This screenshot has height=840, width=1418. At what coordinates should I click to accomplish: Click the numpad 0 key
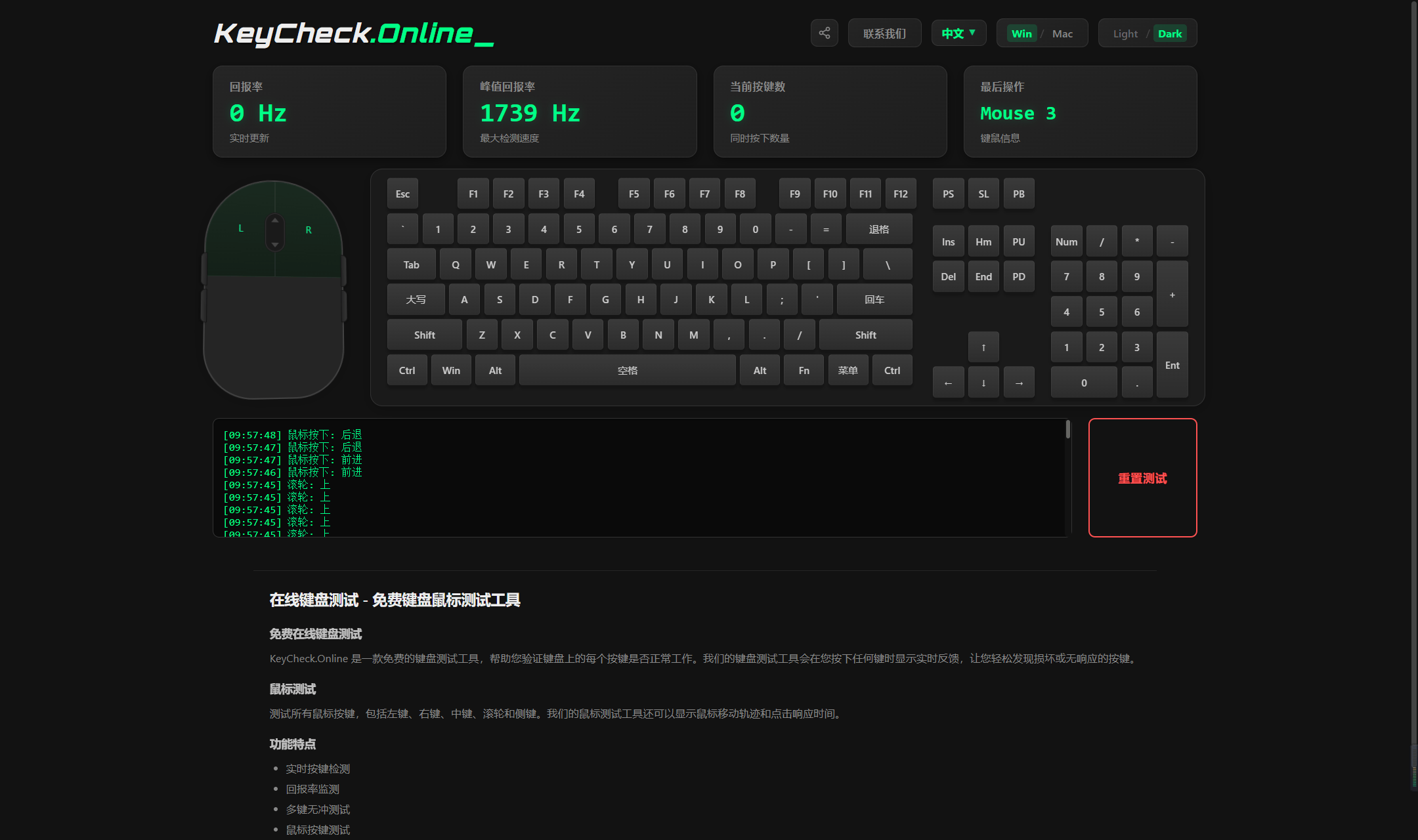[1085, 383]
